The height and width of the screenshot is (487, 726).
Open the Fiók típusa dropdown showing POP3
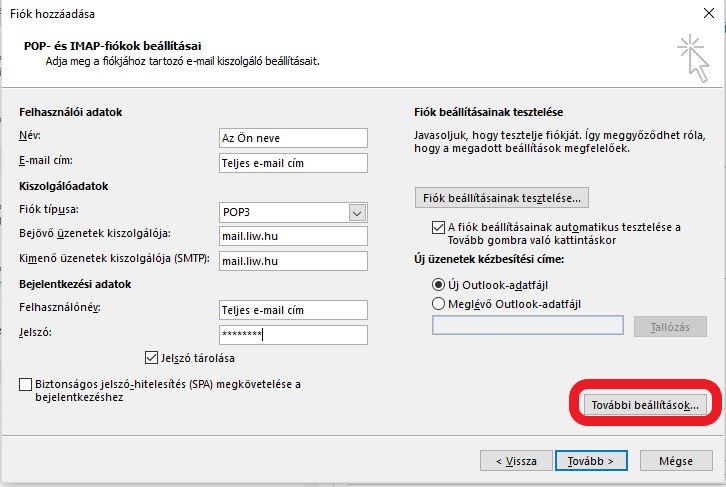click(292, 211)
